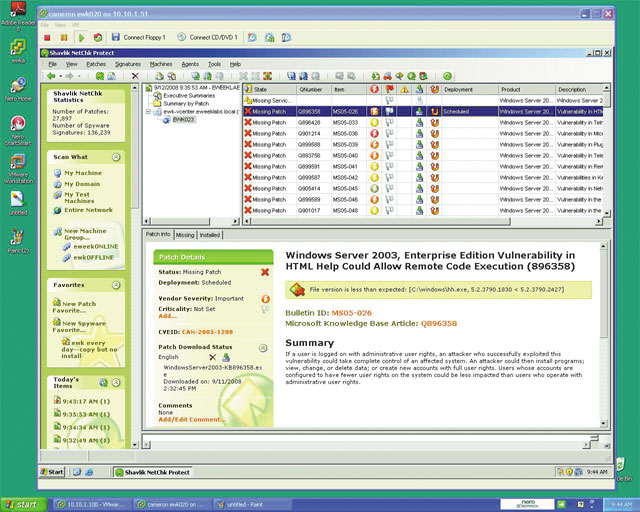Click the yellow warning column header icon

point(404,89)
